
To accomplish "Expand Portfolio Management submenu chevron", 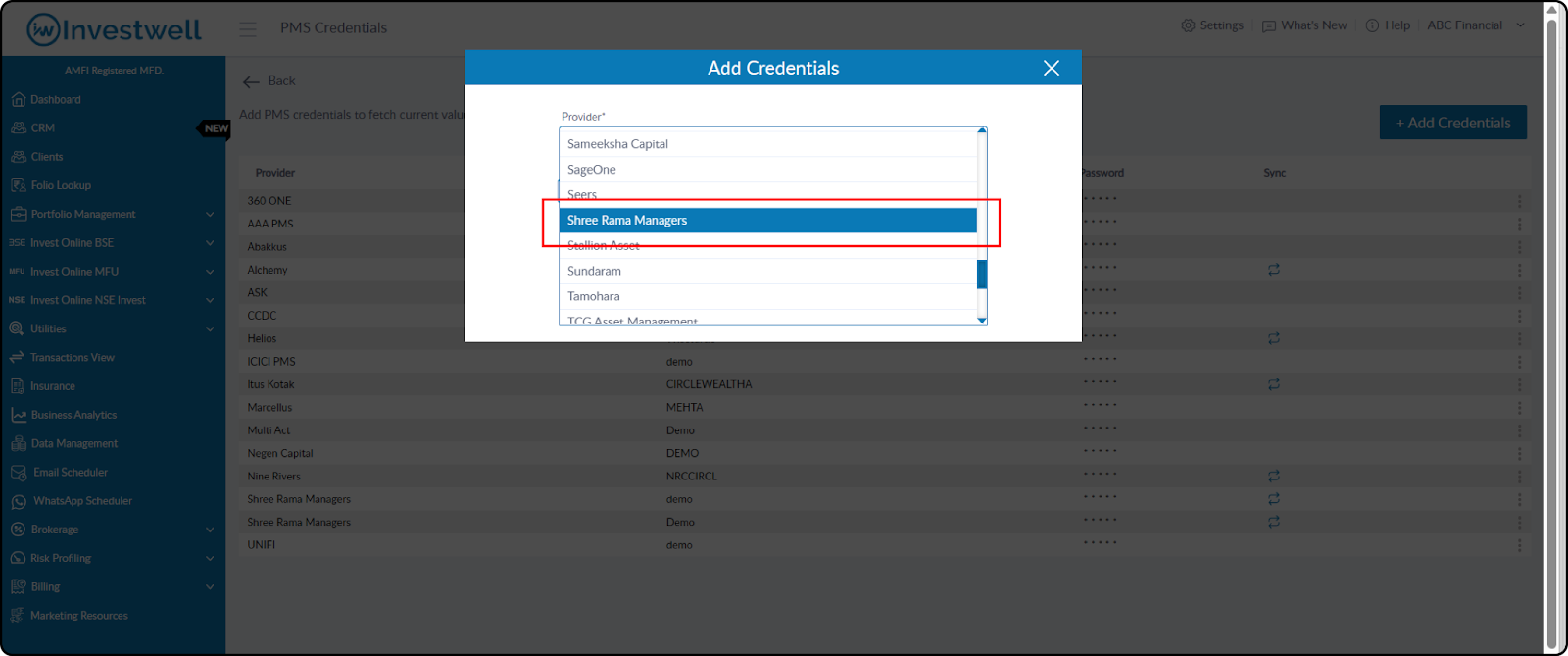I will [210, 215].
